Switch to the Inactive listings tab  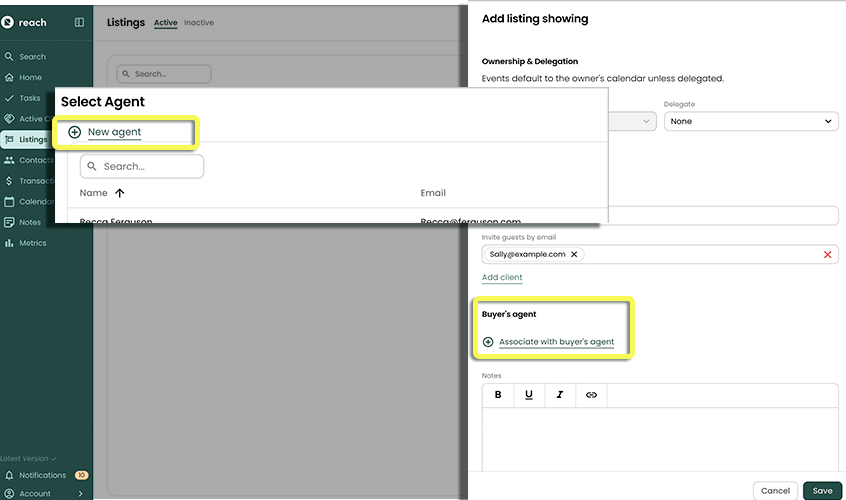tap(198, 23)
